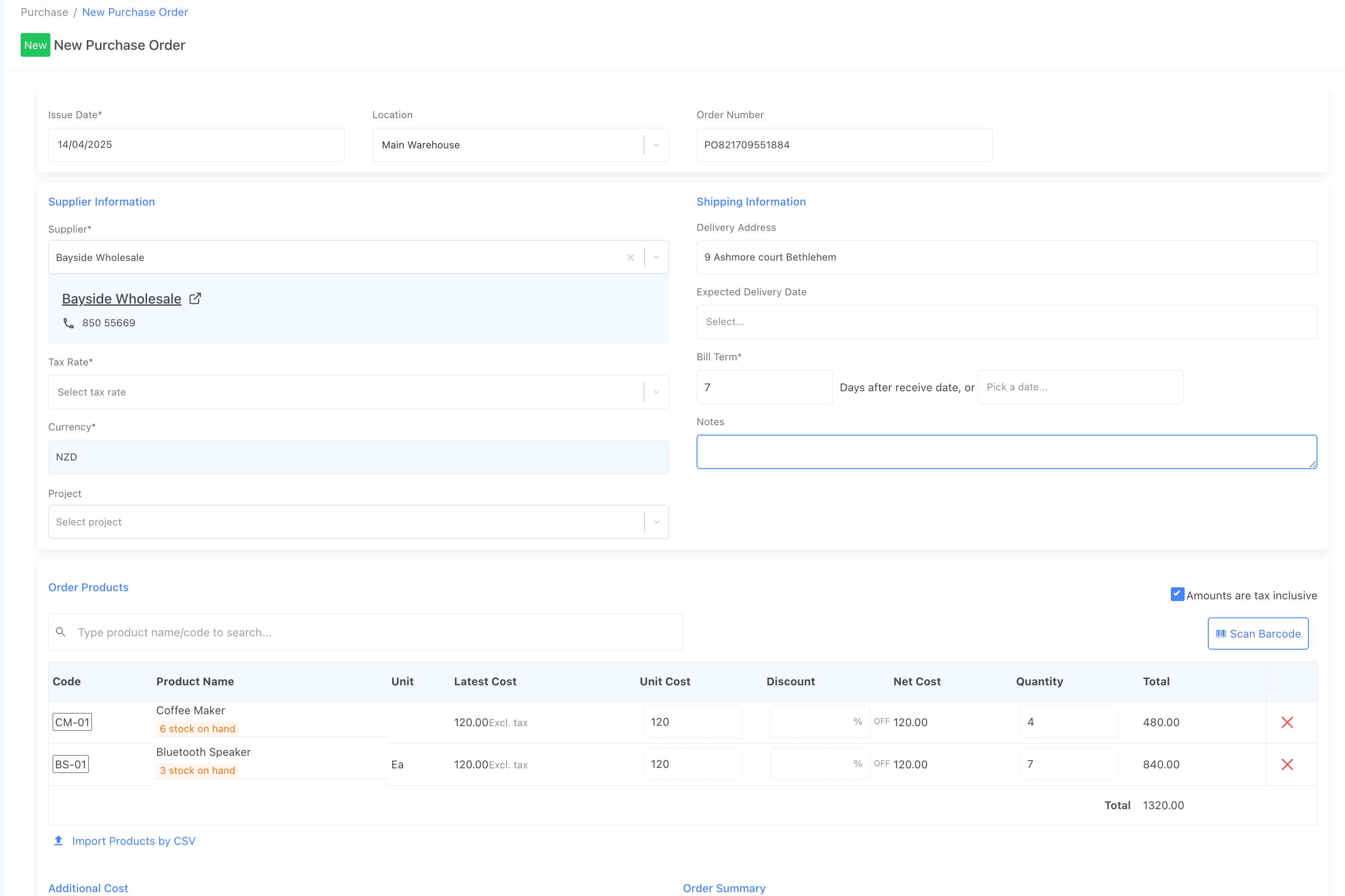Expand the Supplier dropdown arrow
The image size is (1345, 896).
(x=656, y=258)
